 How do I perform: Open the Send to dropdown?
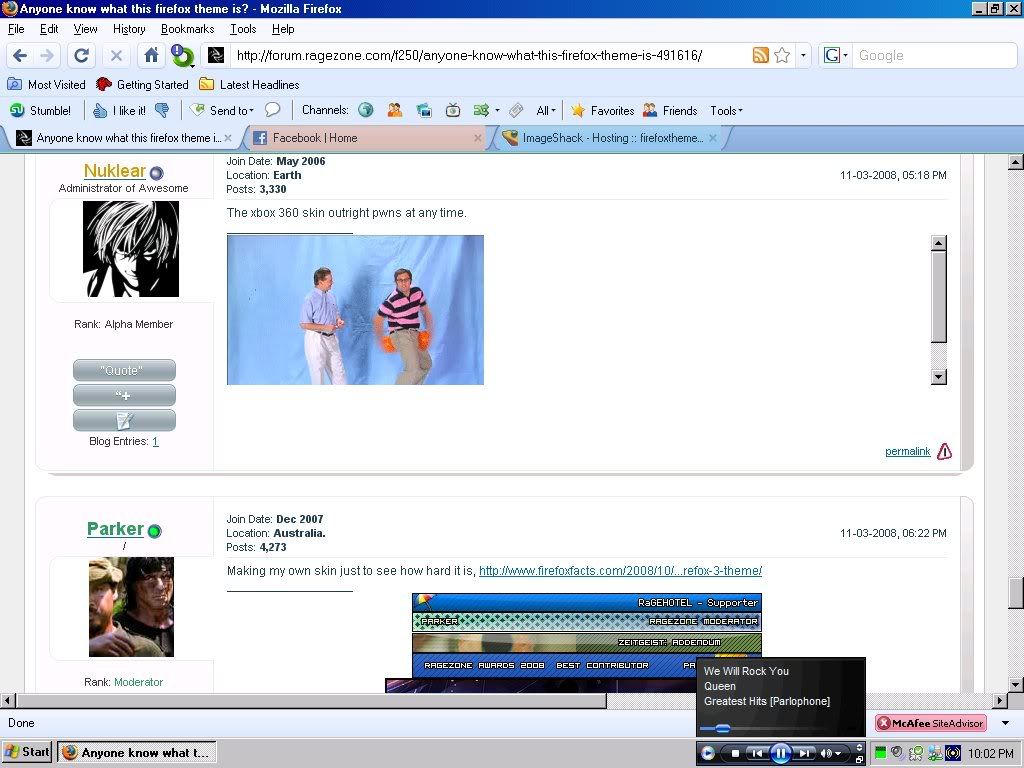[x=223, y=111]
